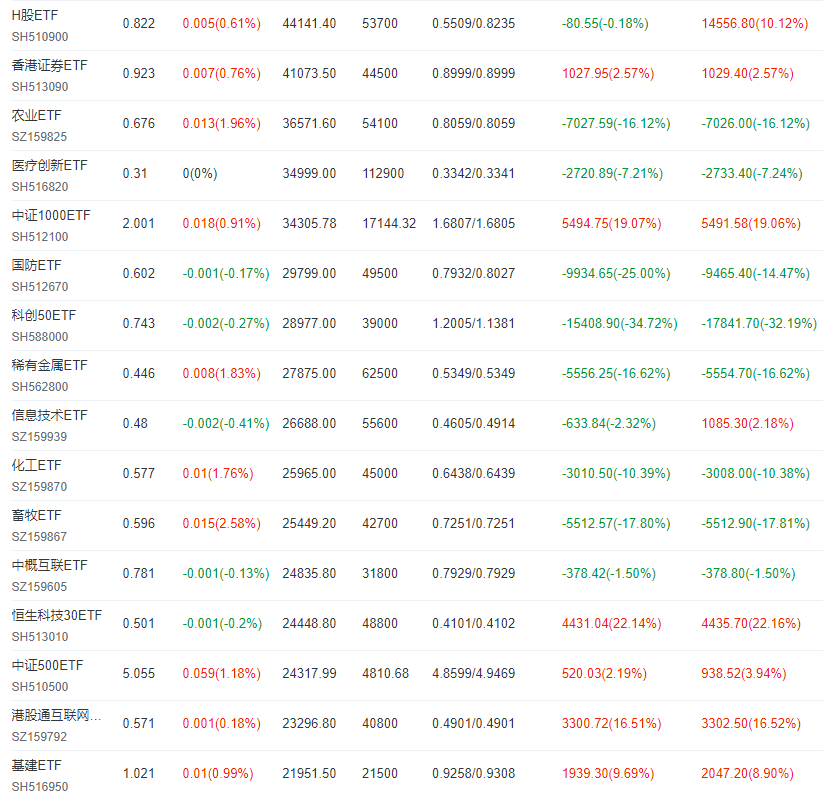Click profit 2047.20(8.90%)
Image resolution: width=823 pixels, height=799 pixels.
pos(747,773)
